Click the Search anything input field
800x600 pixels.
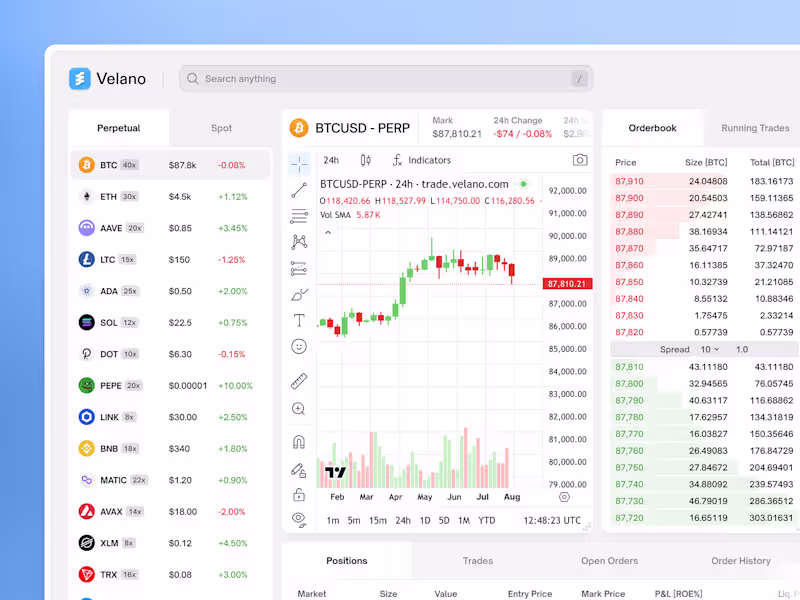click(386, 78)
